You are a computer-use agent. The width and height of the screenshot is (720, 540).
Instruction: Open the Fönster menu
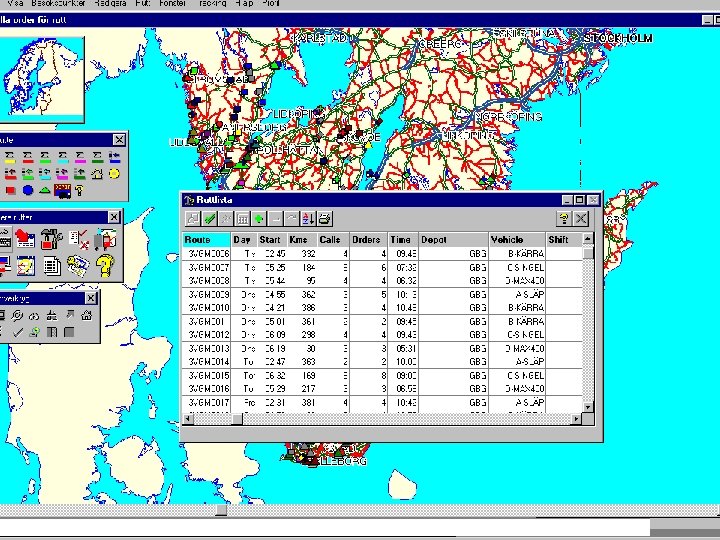click(173, 5)
